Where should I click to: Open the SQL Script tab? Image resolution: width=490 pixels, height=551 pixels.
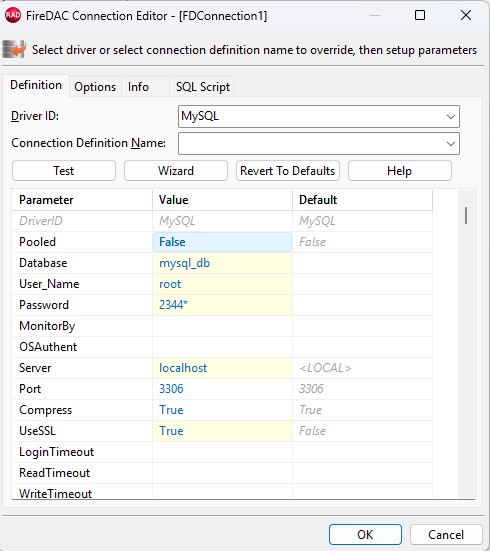pos(203,87)
